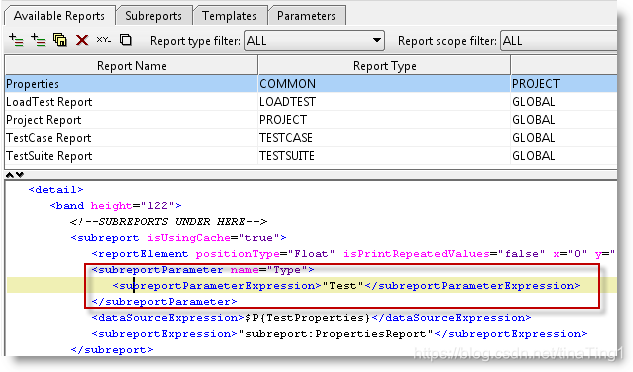The width and height of the screenshot is (633, 372).
Task: Click the closing </subreport> tag
Action: point(111,349)
